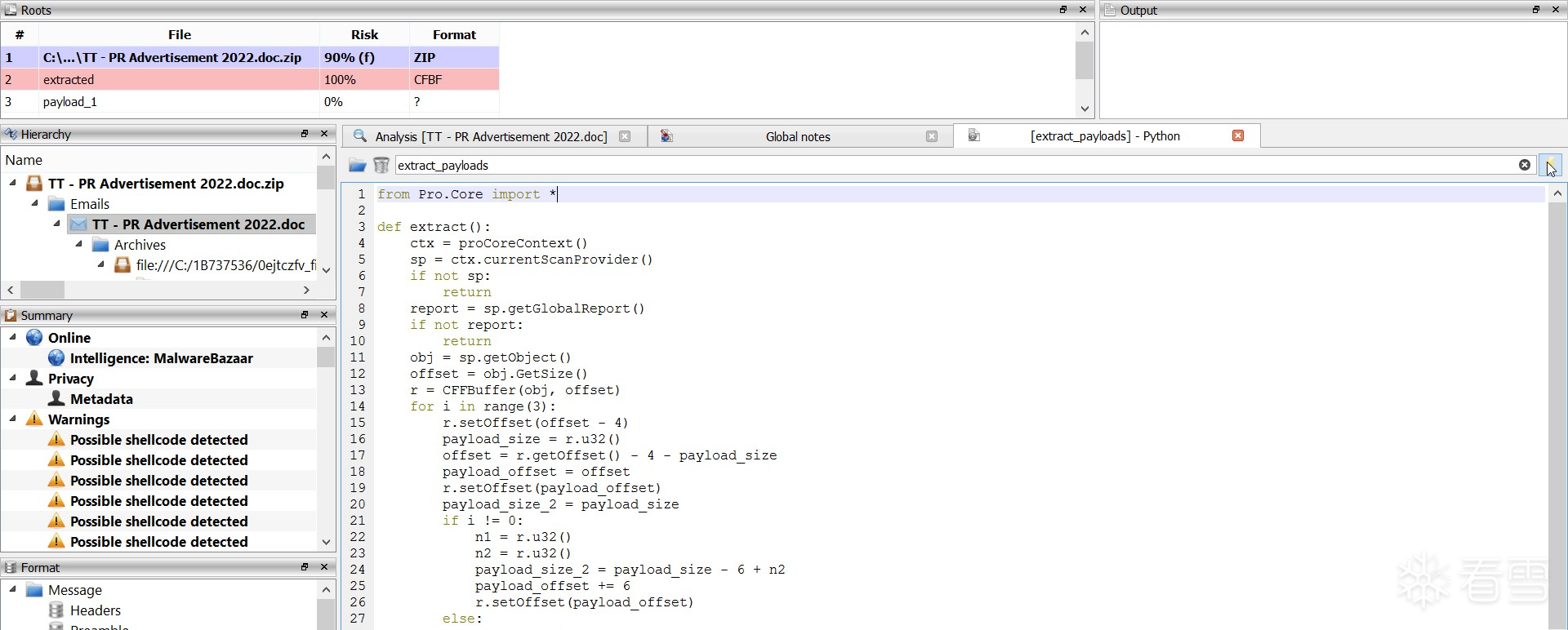
Task: Collapse the Warnings group in Summary
Action: pyautogui.click(x=13, y=419)
